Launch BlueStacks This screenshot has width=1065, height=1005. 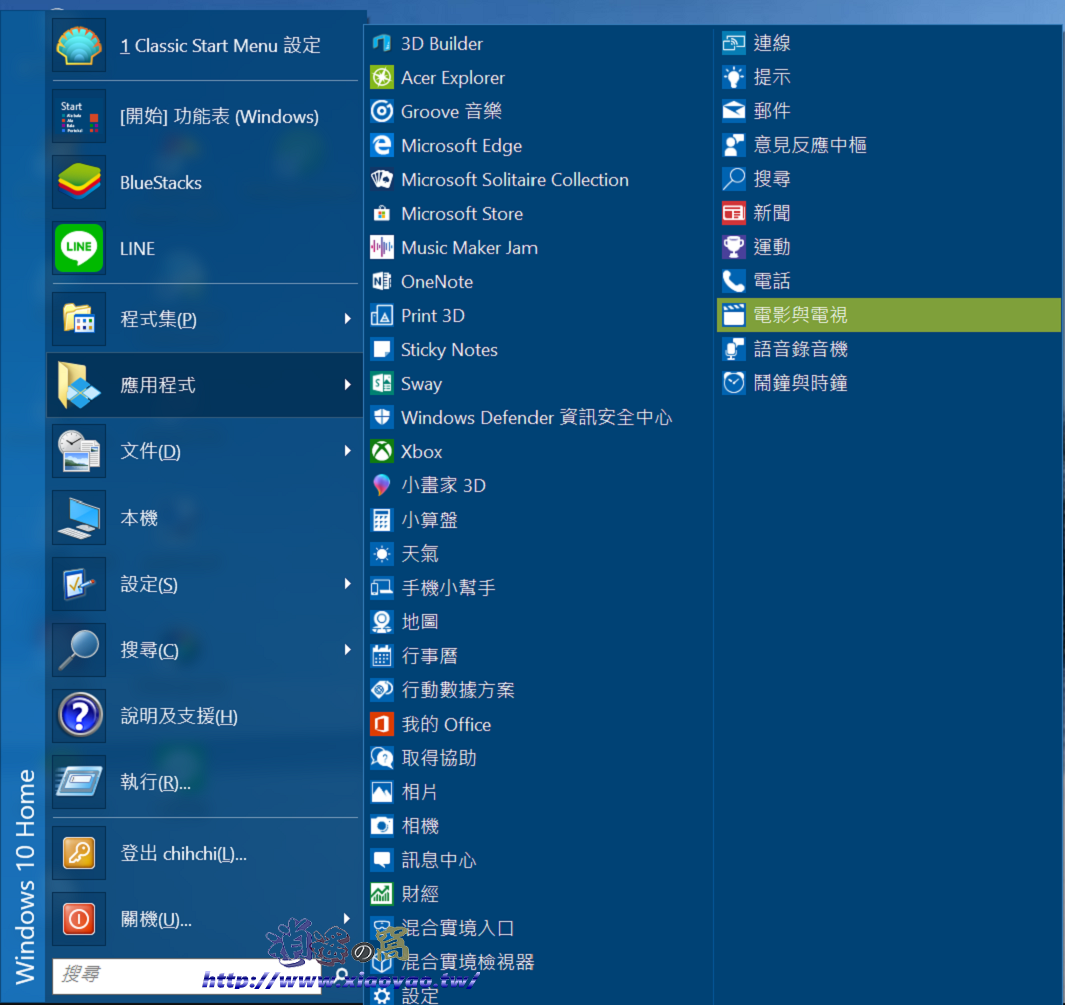(x=162, y=182)
